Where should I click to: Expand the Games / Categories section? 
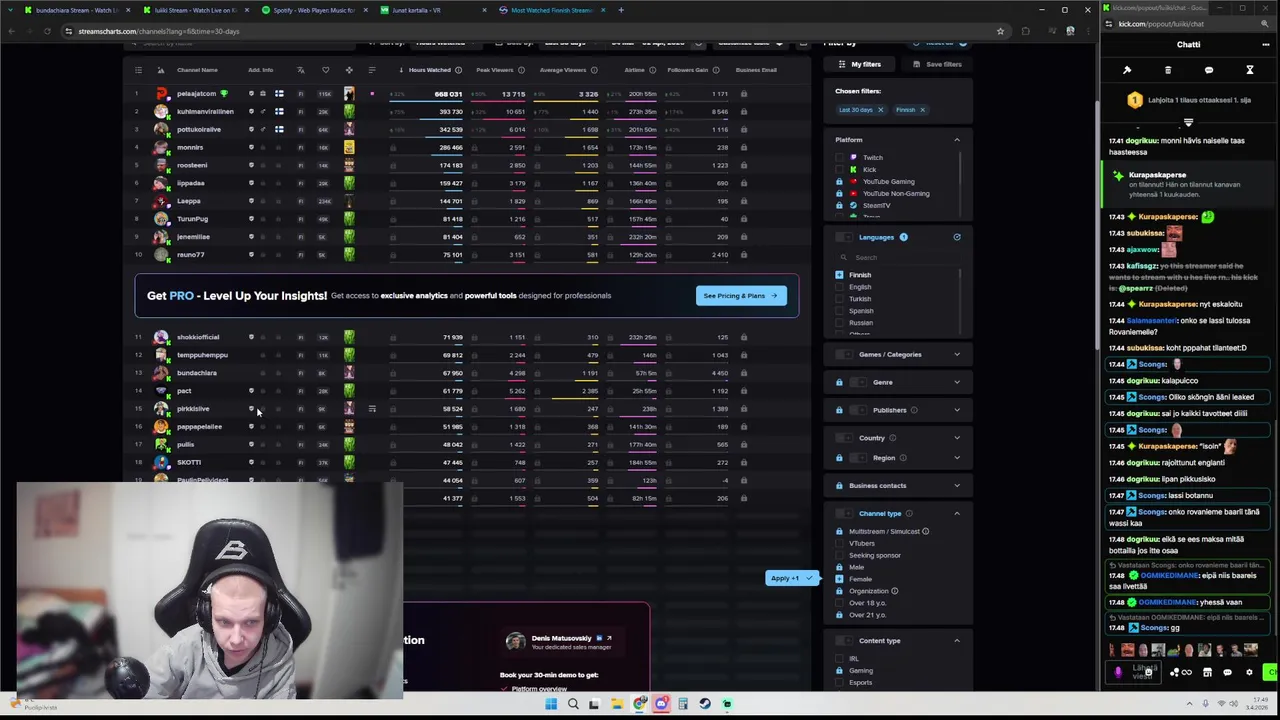point(957,354)
